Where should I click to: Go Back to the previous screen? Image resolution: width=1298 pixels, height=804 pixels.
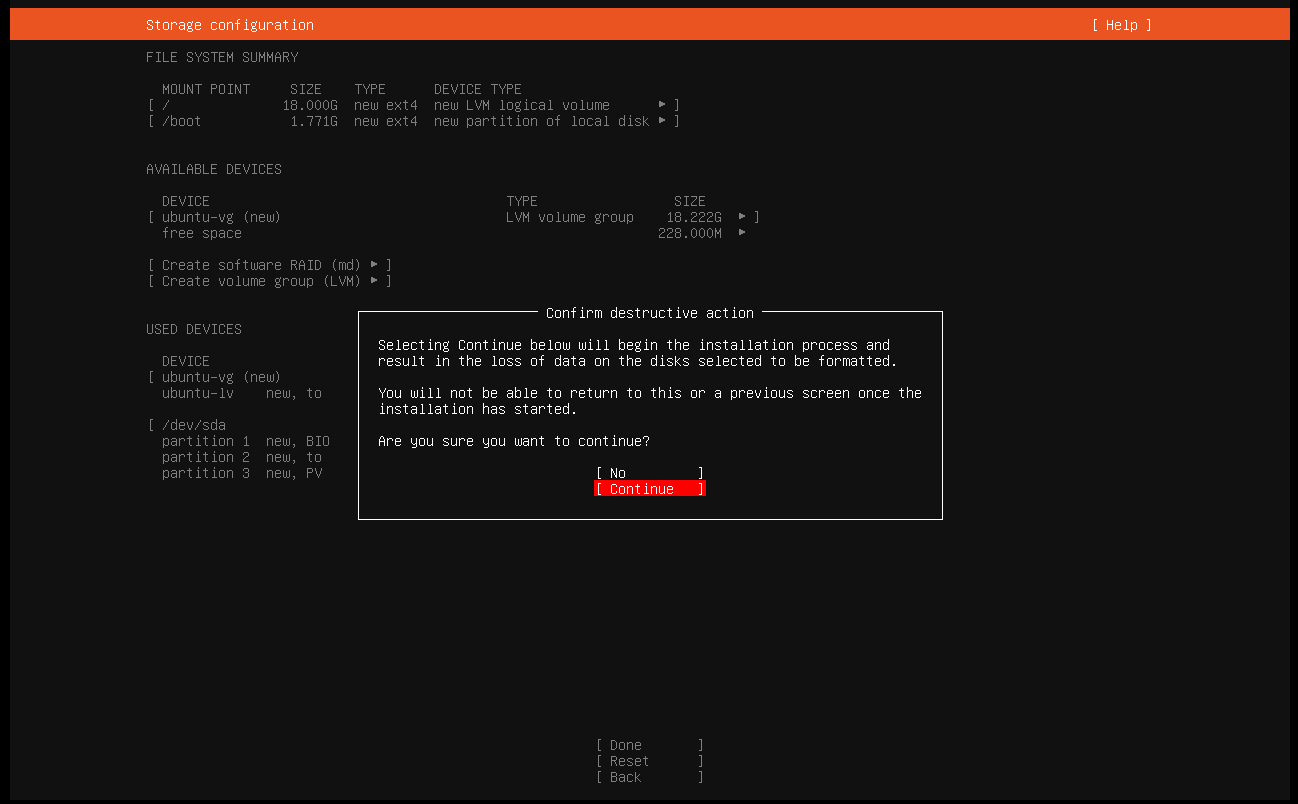[x=649, y=777]
